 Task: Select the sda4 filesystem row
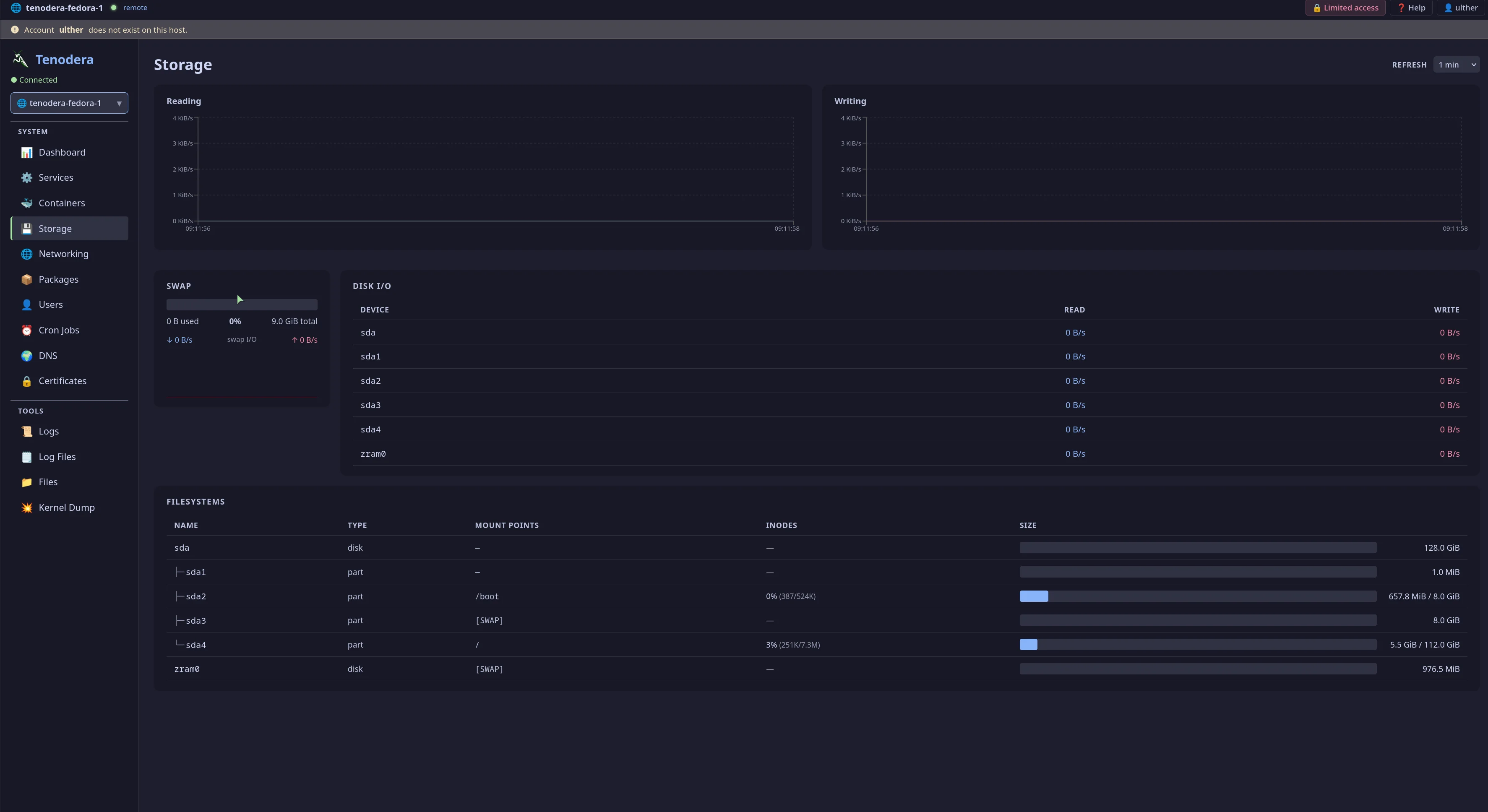(816, 645)
